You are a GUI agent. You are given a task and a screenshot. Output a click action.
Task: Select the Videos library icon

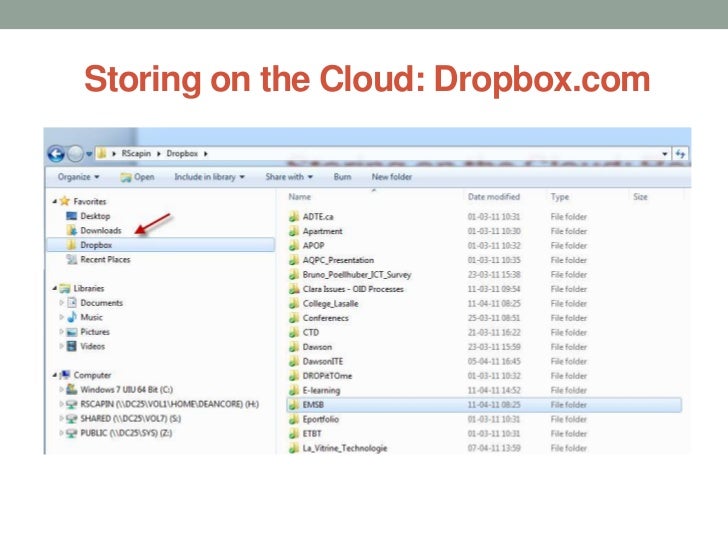point(72,346)
